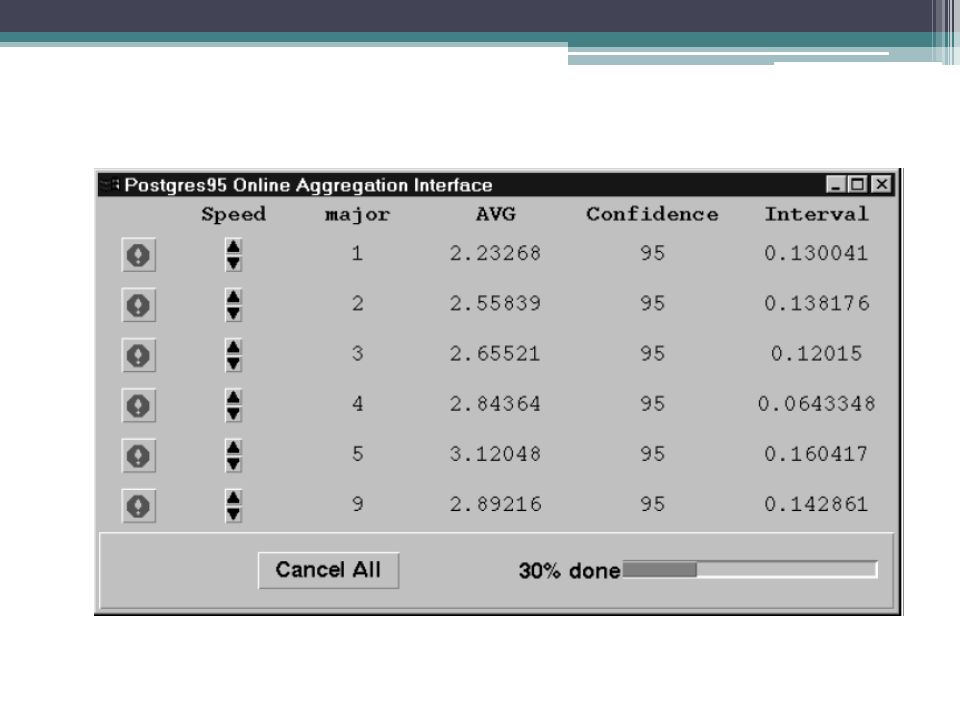This screenshot has height=720, width=960.
Task: Click the Postgres95 Online Aggregation Interface title
Action: coord(309,185)
